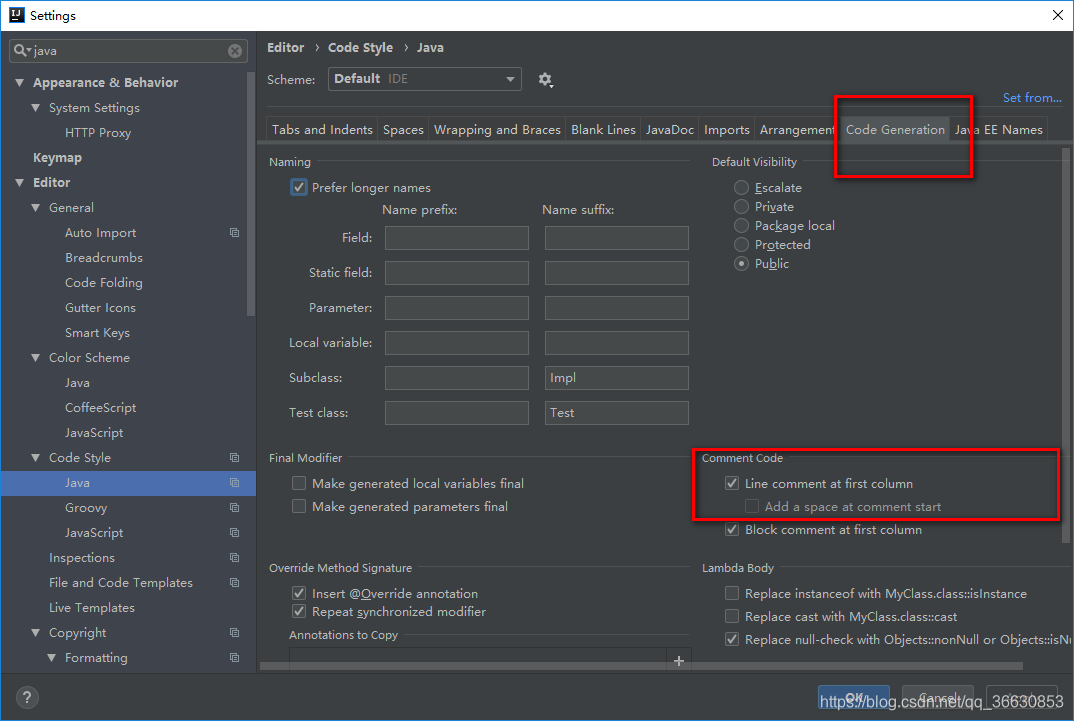Collapse the Editor tree node

coord(19,183)
